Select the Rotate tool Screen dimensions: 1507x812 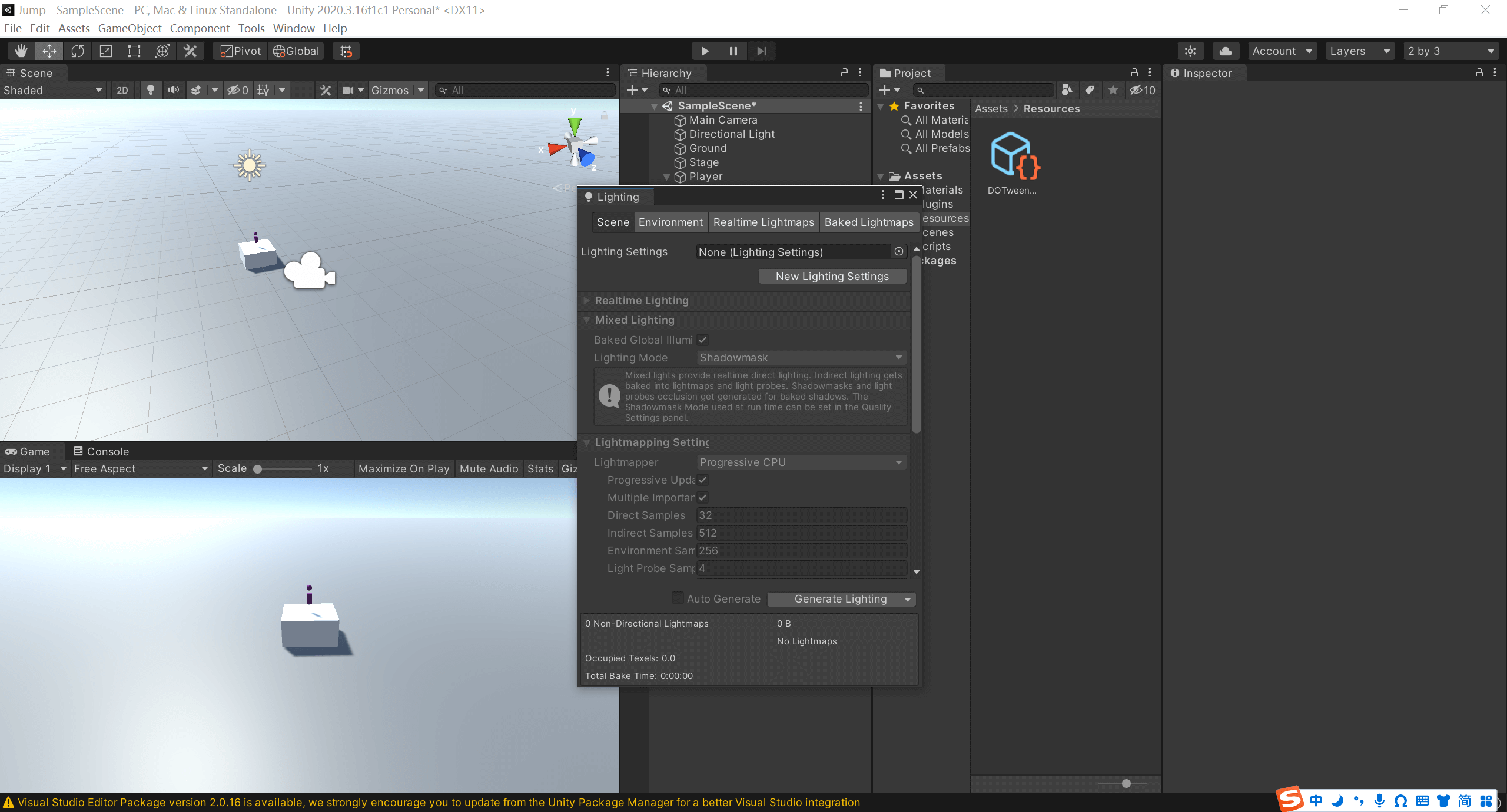pyautogui.click(x=78, y=51)
